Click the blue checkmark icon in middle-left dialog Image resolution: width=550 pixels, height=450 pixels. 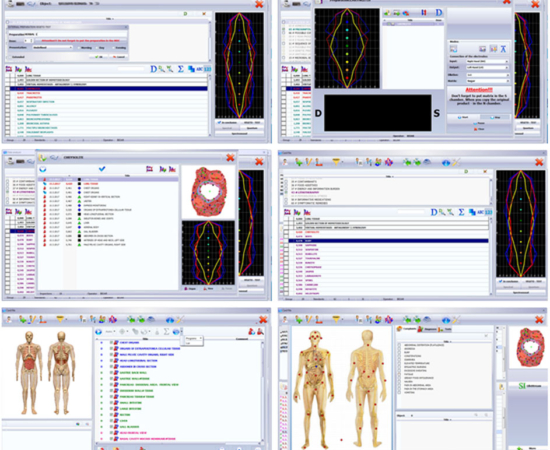102,169
